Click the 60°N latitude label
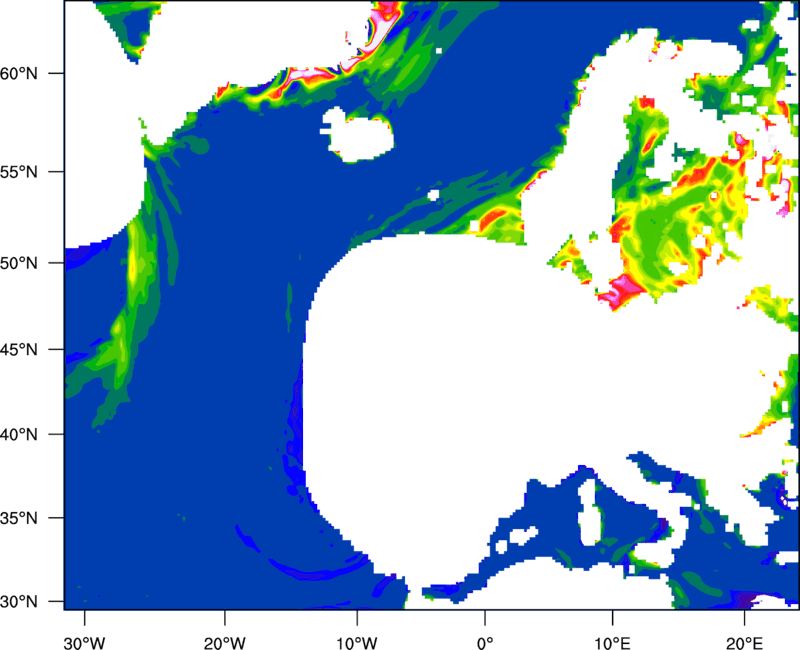800x650 pixels. tap(19, 73)
